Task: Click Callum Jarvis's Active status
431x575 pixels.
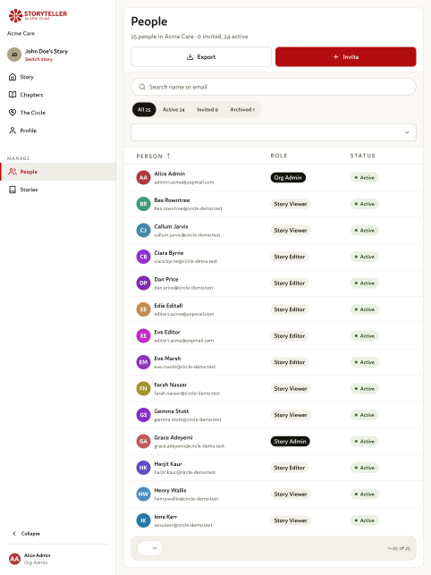Action: click(x=364, y=230)
